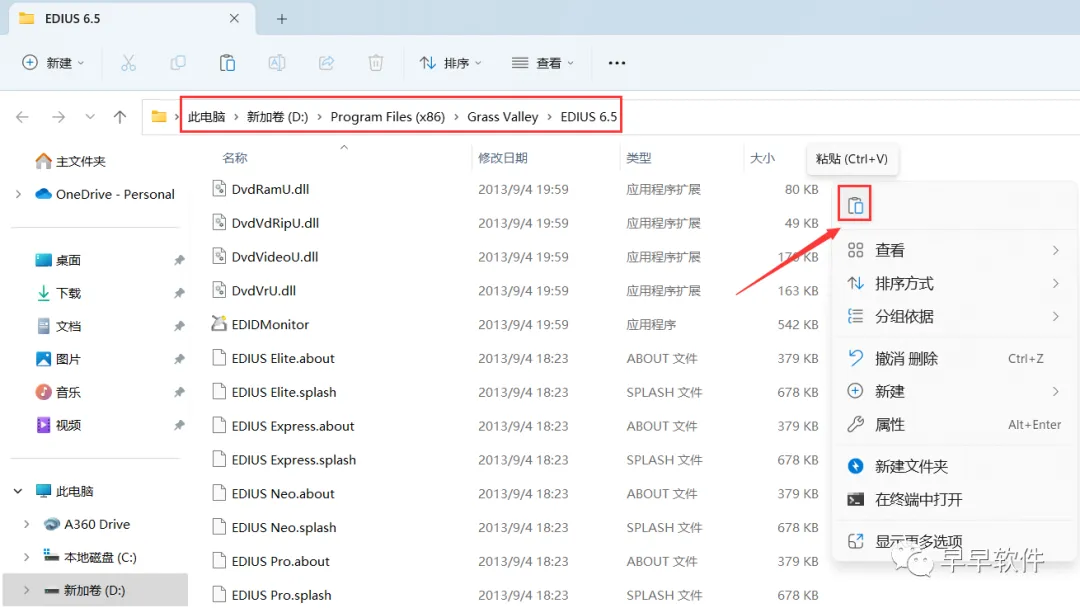The width and height of the screenshot is (1080, 608).
Task: Click the Cut scissors icon in toolbar
Action: click(x=128, y=63)
